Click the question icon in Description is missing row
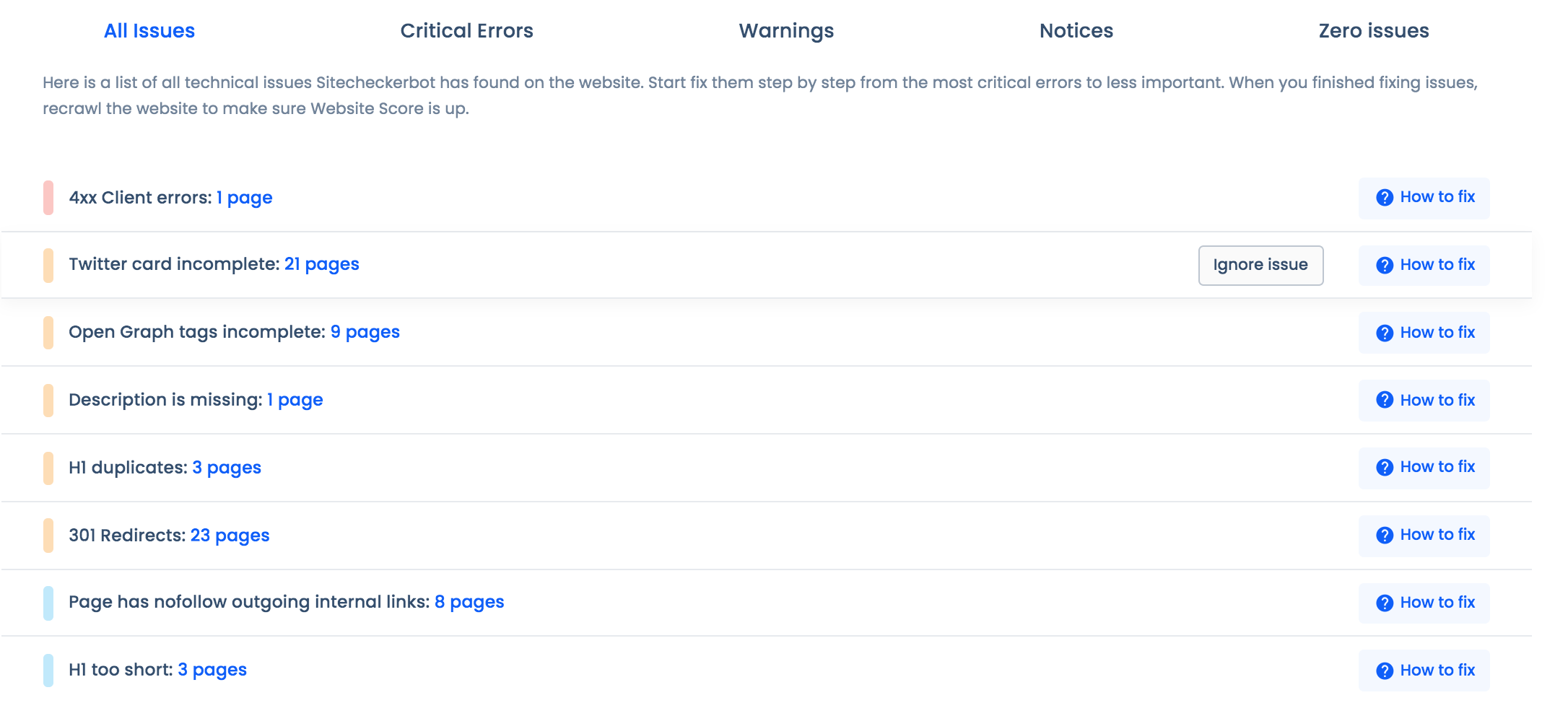Image resolution: width=1568 pixels, height=703 pixels. pyautogui.click(x=1384, y=400)
